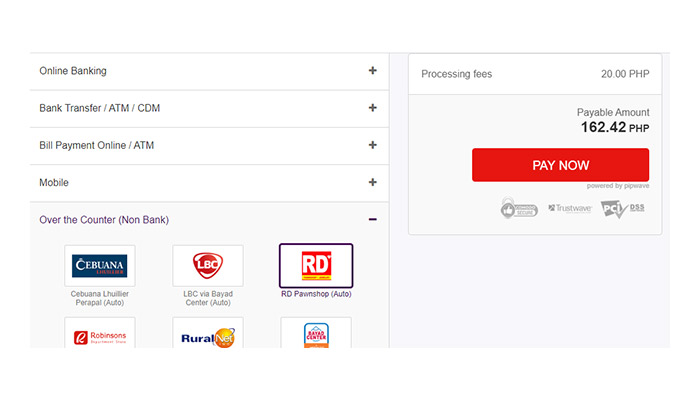Image resolution: width=700 pixels, height=400 pixels.
Task: Click the 'RD Pawnshop (Auto)' text label
Action: tap(315, 295)
